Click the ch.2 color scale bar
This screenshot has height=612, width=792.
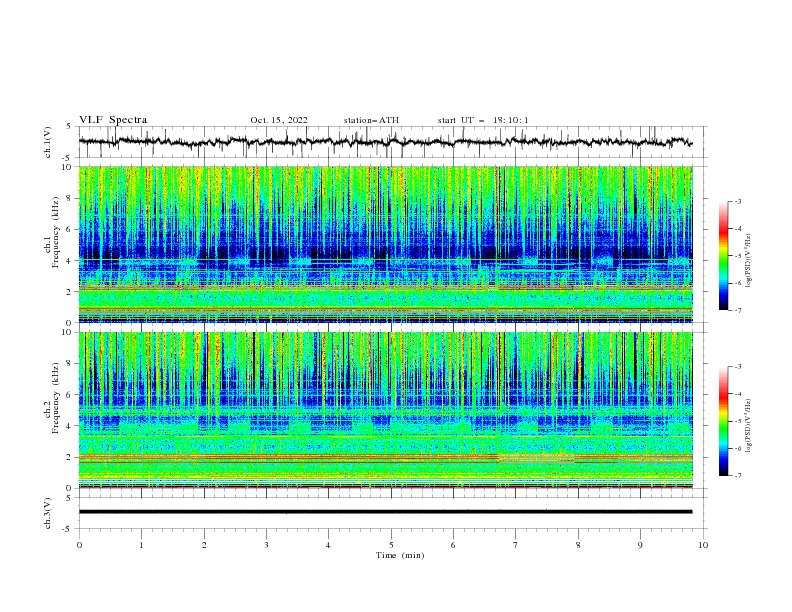723,421
